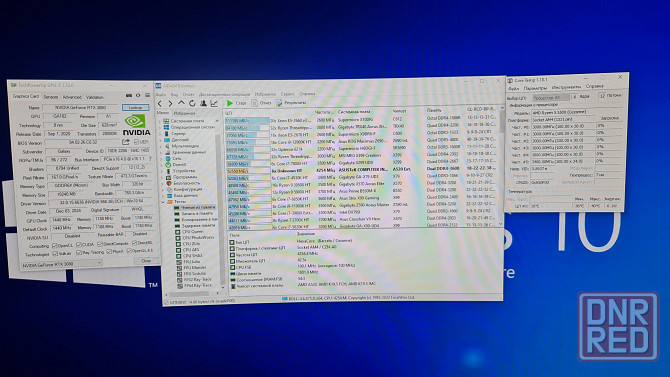This screenshot has width=670, height=377.
Task: Select the Чтение из памяти test item
Action: click(194, 207)
